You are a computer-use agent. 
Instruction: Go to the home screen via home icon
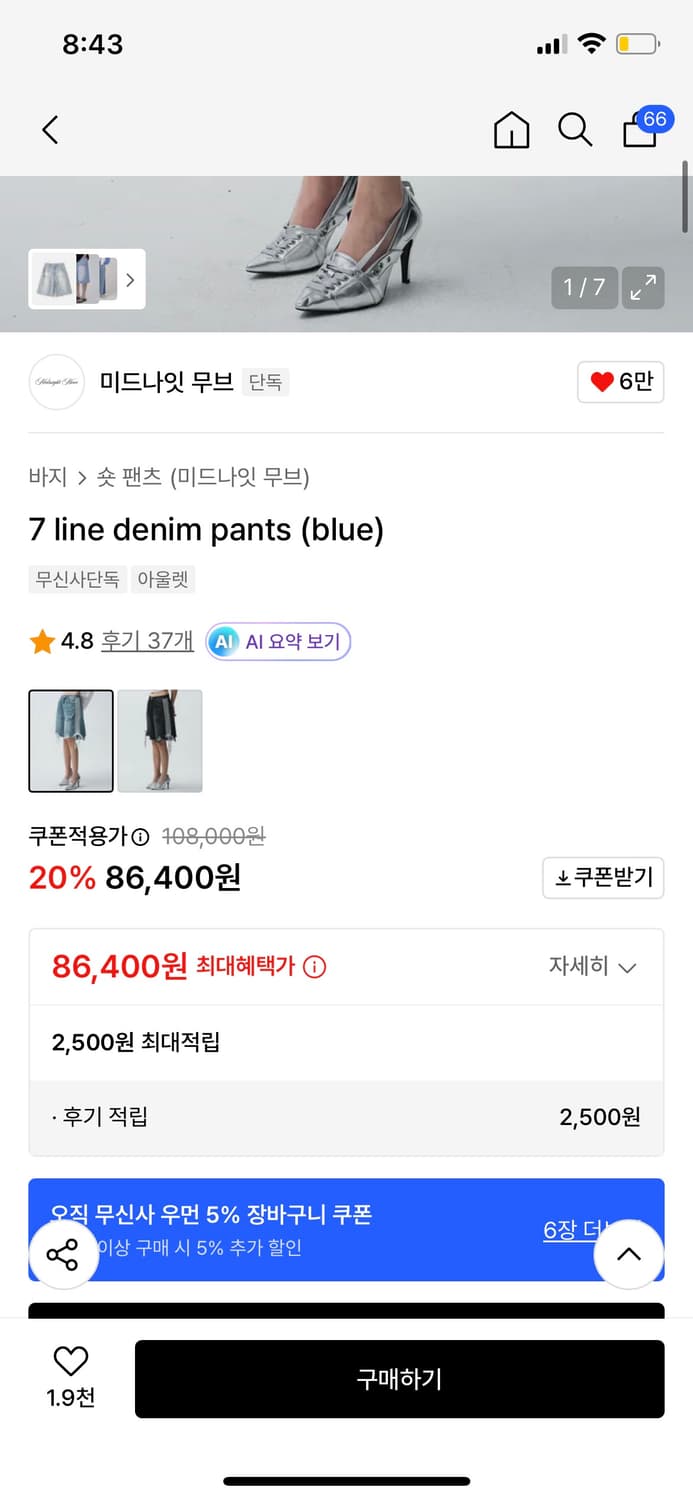click(x=511, y=130)
